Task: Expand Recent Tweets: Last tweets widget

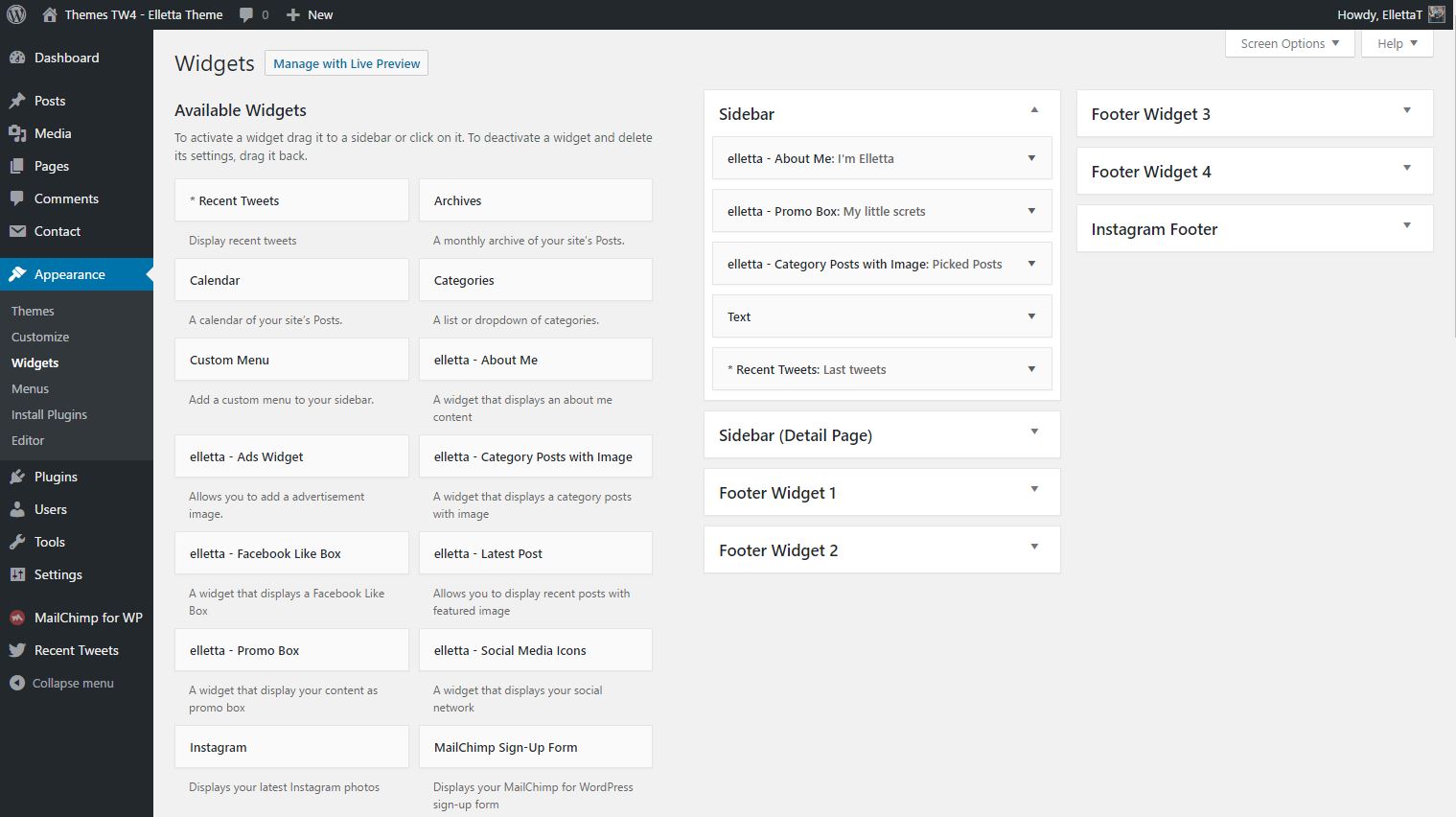Action: pyautogui.click(x=1031, y=369)
